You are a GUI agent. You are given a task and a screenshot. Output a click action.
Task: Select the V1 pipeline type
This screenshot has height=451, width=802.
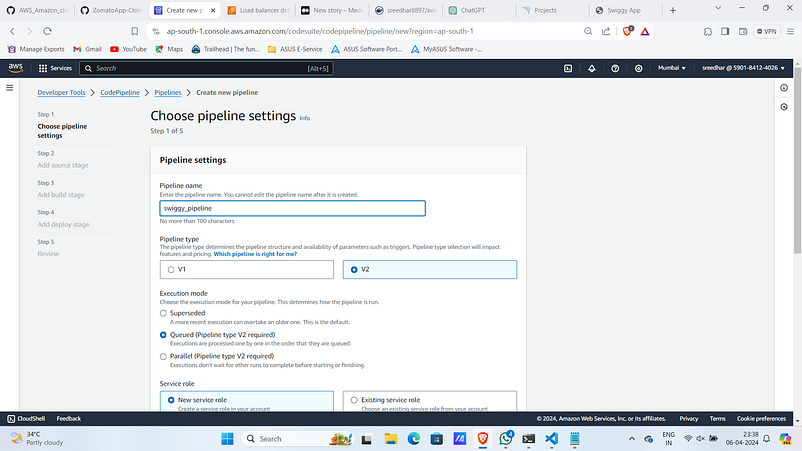(x=247, y=269)
